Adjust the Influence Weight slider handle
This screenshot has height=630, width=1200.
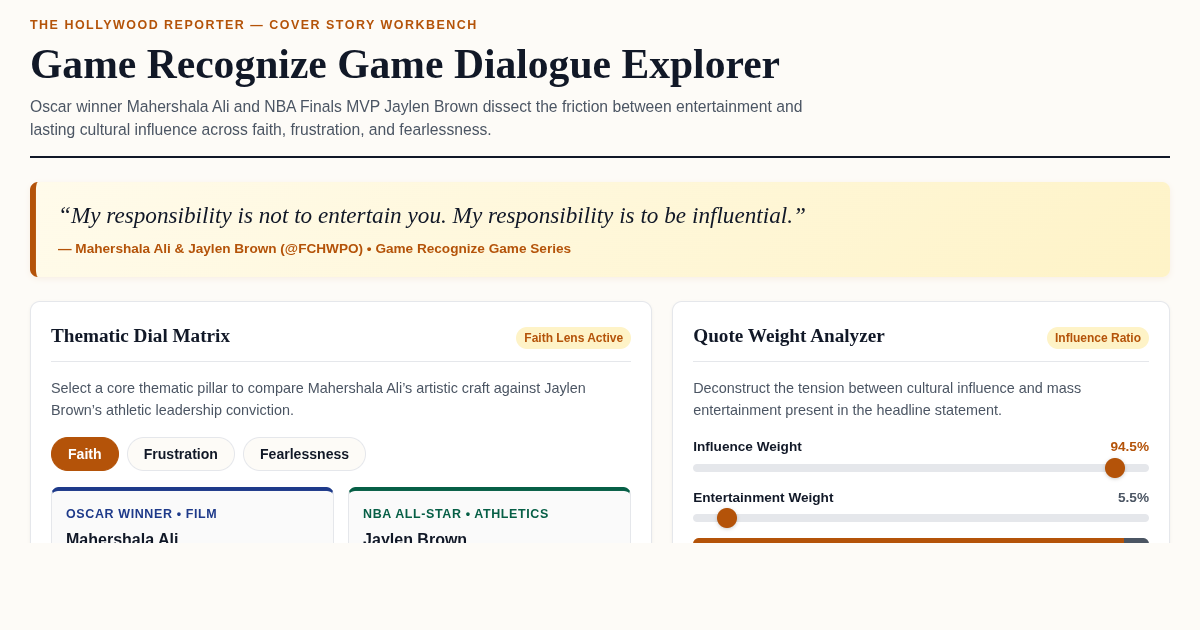click(x=1115, y=468)
